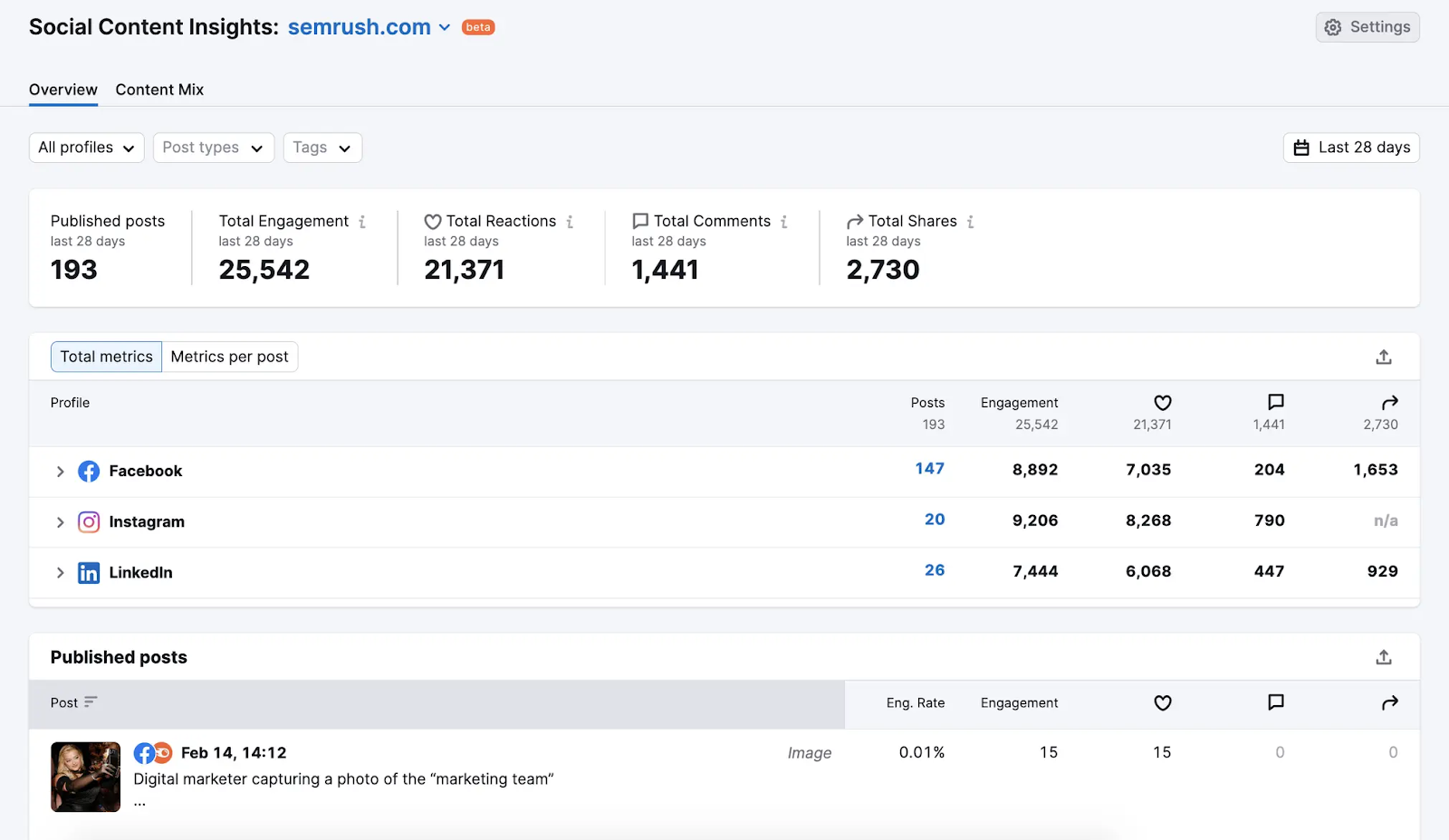Expand the Facebook row in the metrics table
Viewport: 1449px width, 840px height.
60,471
